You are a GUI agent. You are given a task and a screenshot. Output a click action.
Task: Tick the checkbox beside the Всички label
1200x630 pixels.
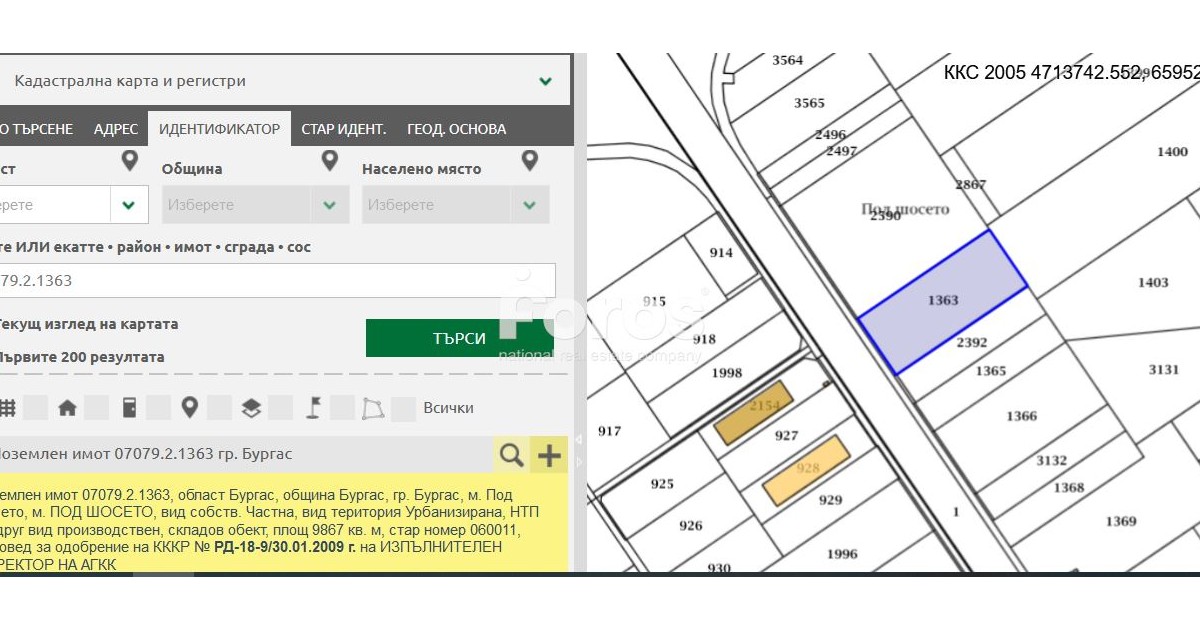click(x=403, y=408)
